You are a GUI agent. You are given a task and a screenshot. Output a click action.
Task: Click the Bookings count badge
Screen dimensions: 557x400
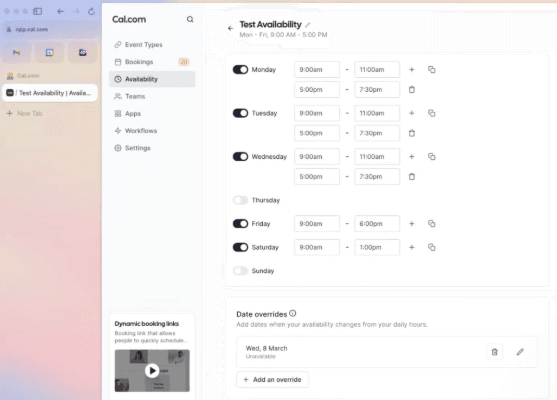pyautogui.click(x=184, y=62)
